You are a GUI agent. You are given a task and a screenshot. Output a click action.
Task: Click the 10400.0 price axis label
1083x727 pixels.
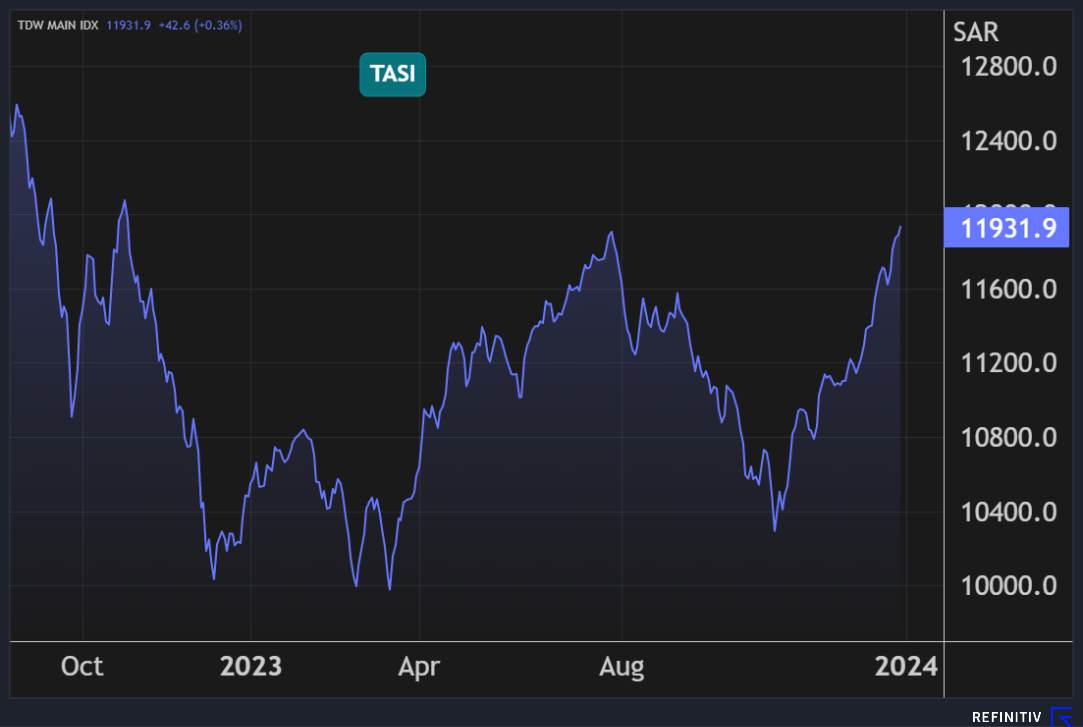[1007, 511]
